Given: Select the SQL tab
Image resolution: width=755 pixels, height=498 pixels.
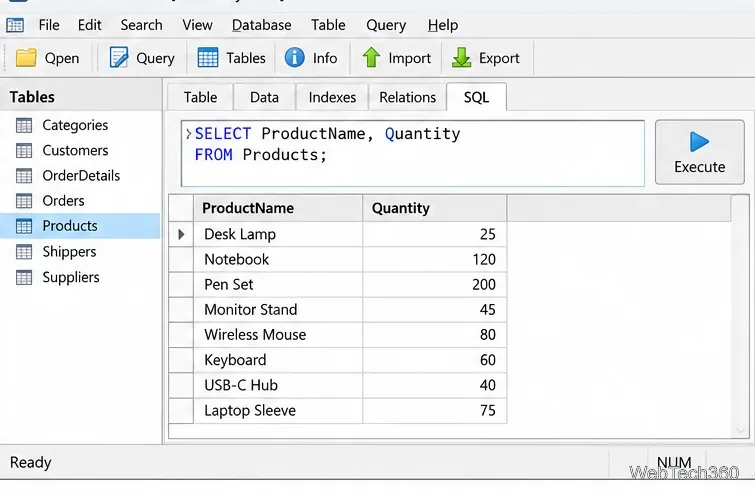Looking at the screenshot, I should click(x=476, y=97).
